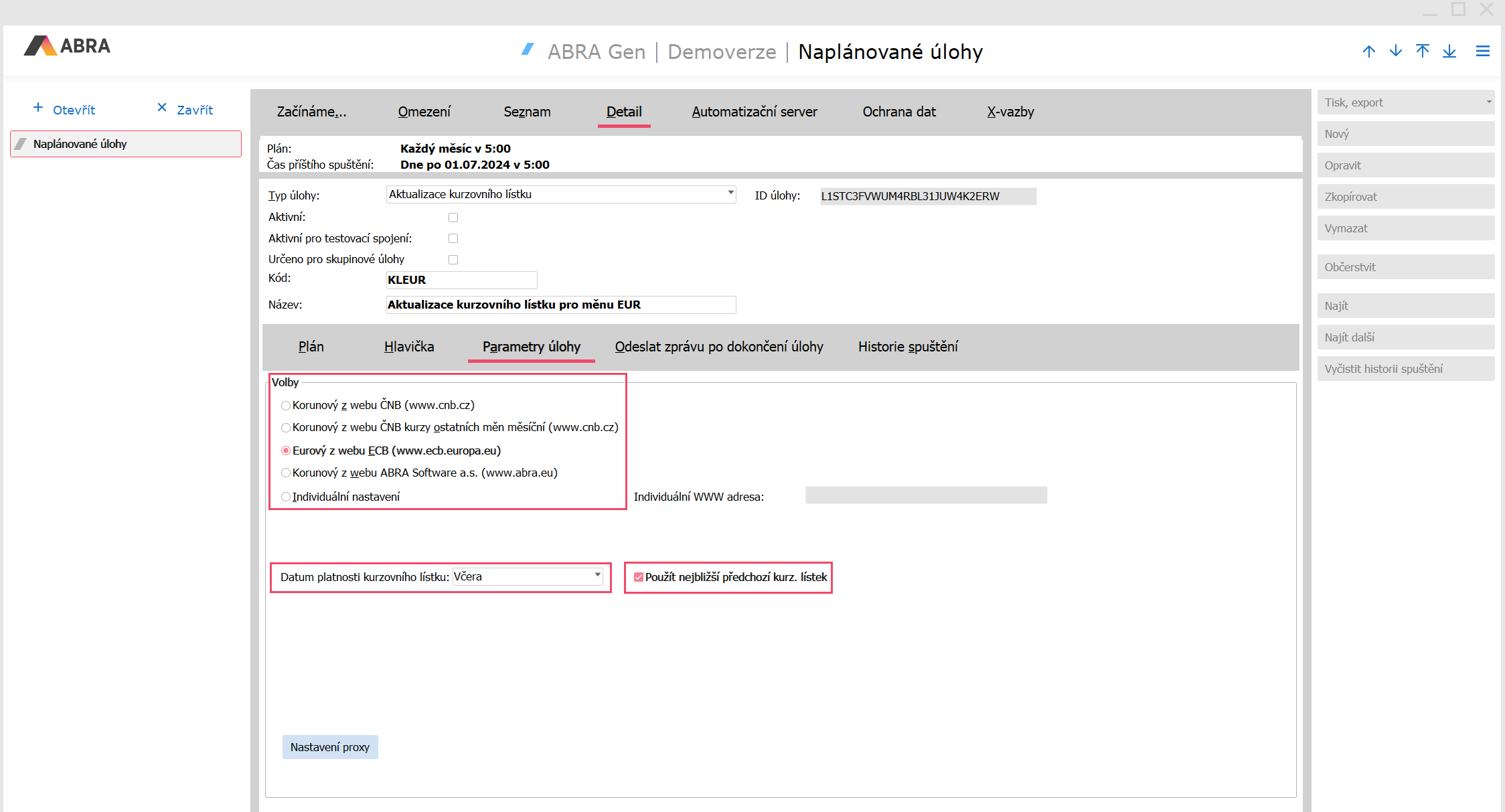Click the ABRA logo
The height and width of the screenshot is (812, 1505).
tap(67, 46)
